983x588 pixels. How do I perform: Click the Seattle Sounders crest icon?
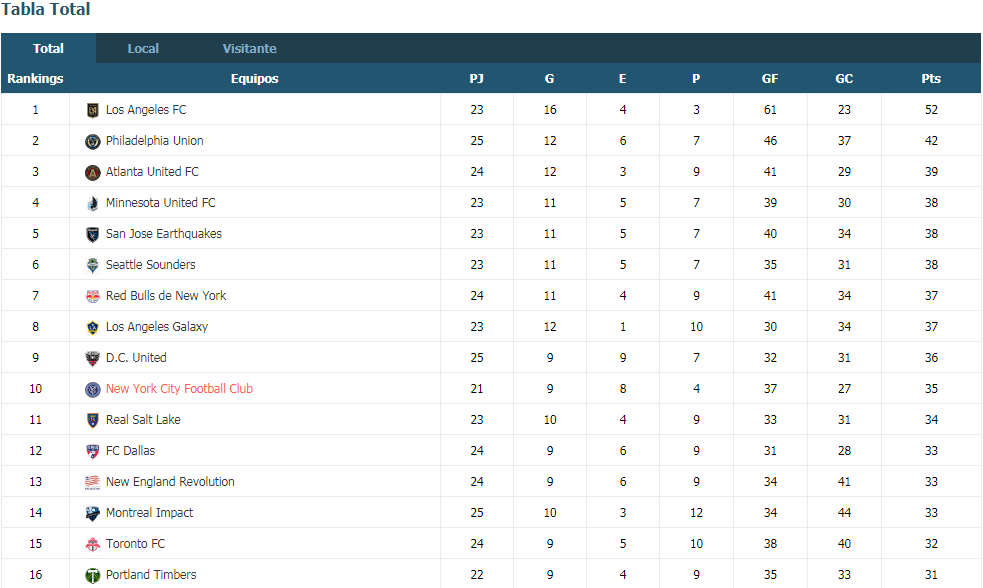click(93, 265)
